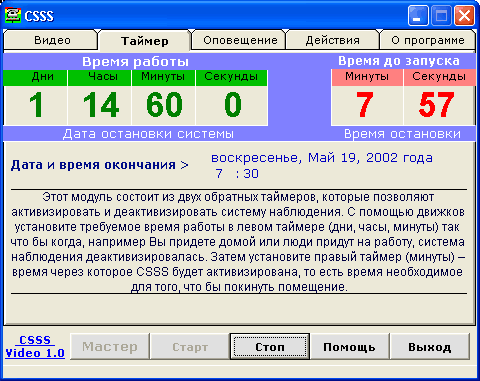Open help via Помощь button
Screen dimensions: 480x381
(x=349, y=347)
